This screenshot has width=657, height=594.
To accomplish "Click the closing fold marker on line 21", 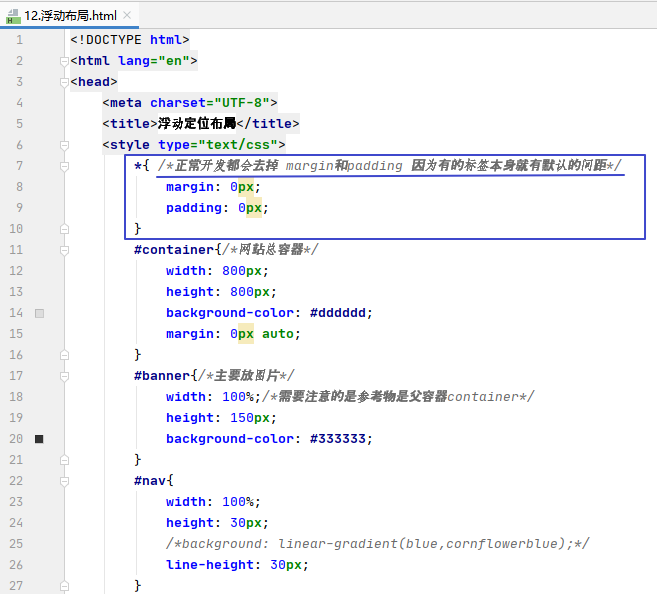I will click(64, 460).
